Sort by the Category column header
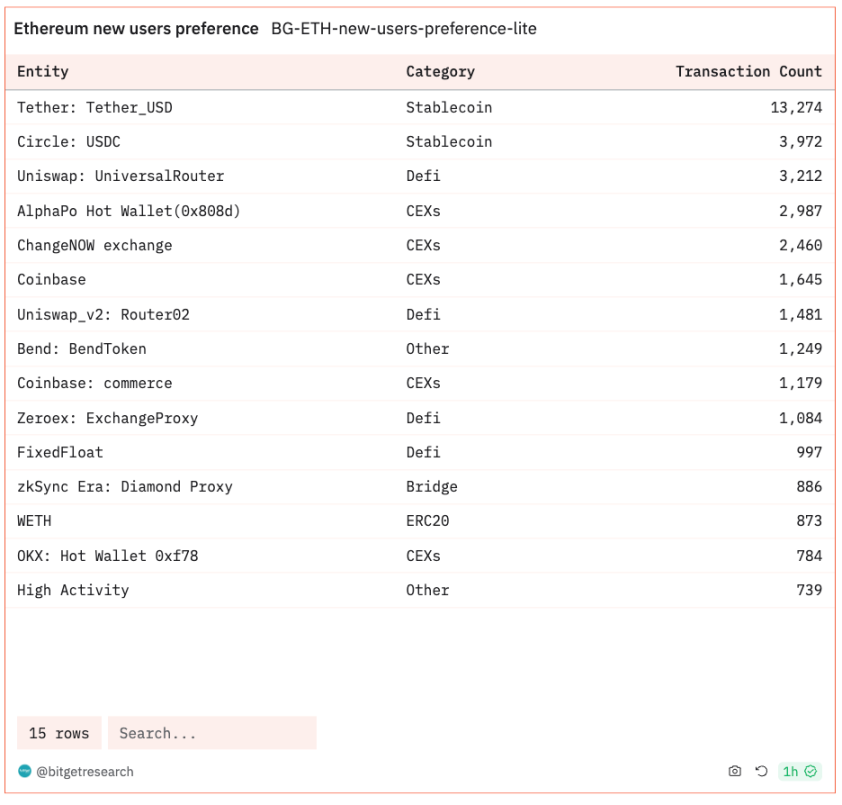 tap(440, 72)
